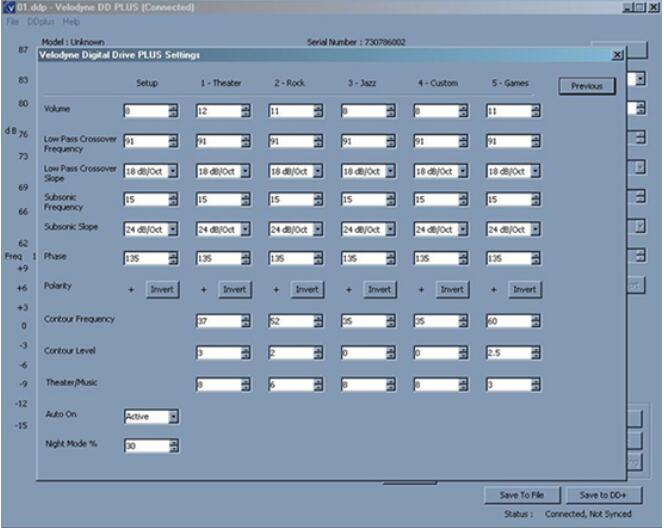Invert polarity for 3 - Jazz preset
664x528 pixels.
tap(379, 290)
